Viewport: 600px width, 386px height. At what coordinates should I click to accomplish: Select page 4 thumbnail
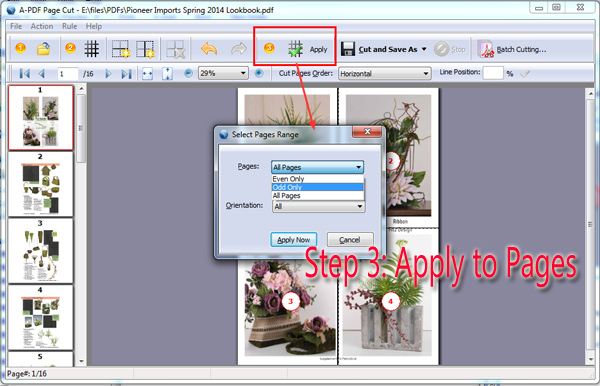pos(41,318)
